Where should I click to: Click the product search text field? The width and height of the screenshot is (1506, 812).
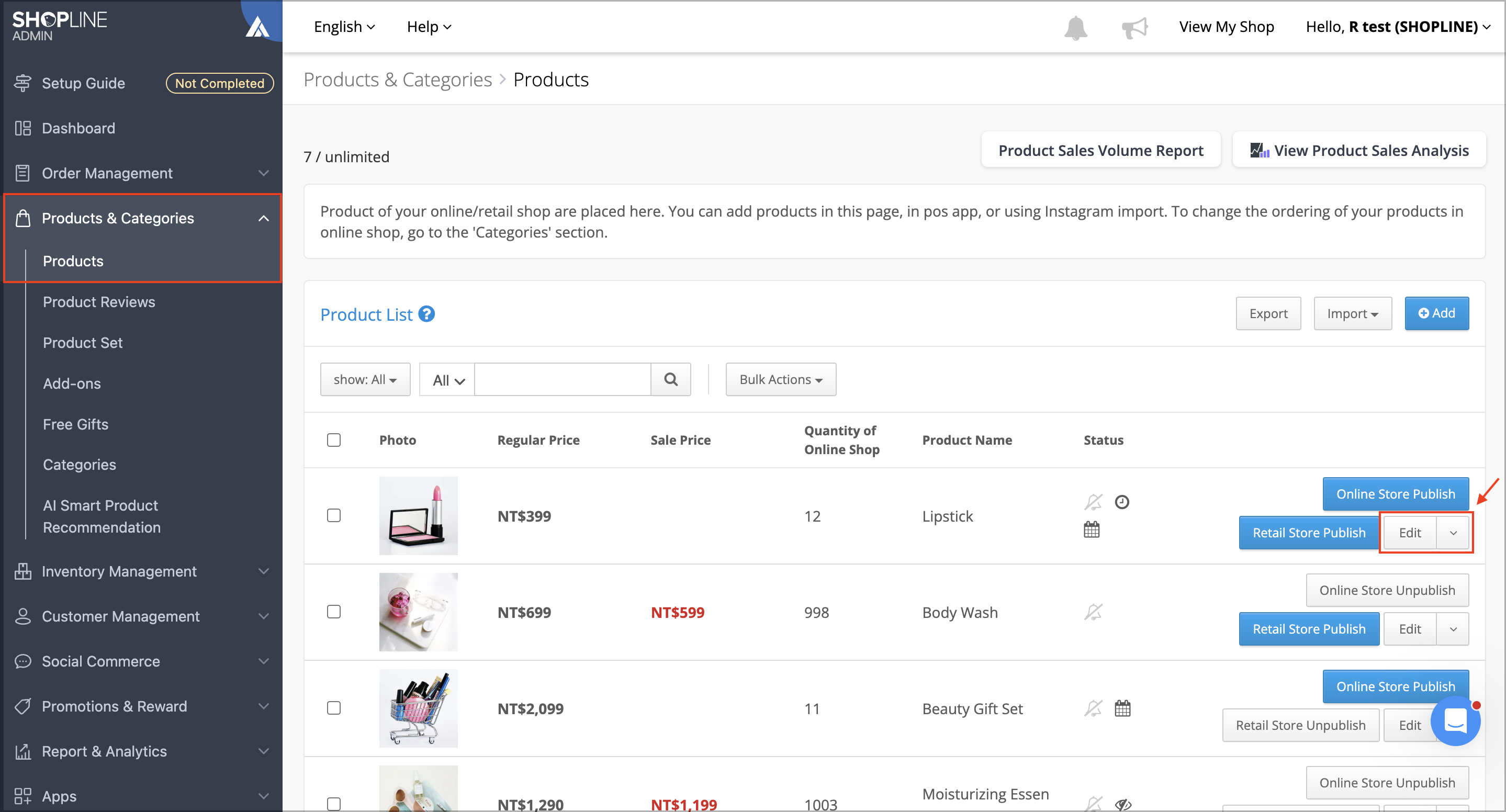click(563, 379)
